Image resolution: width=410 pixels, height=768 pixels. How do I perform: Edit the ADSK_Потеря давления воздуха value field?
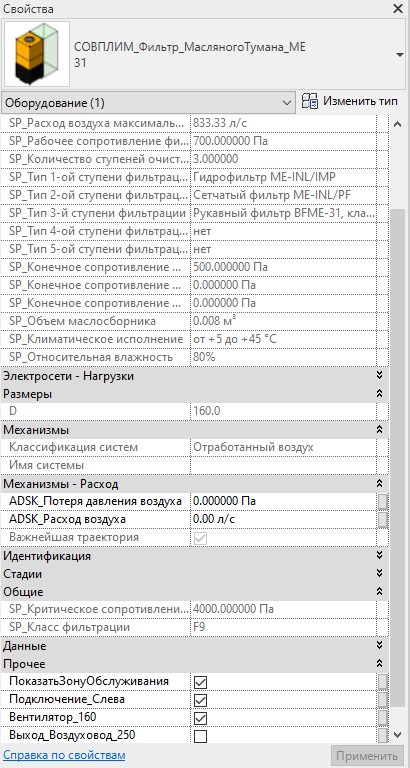[283, 501]
